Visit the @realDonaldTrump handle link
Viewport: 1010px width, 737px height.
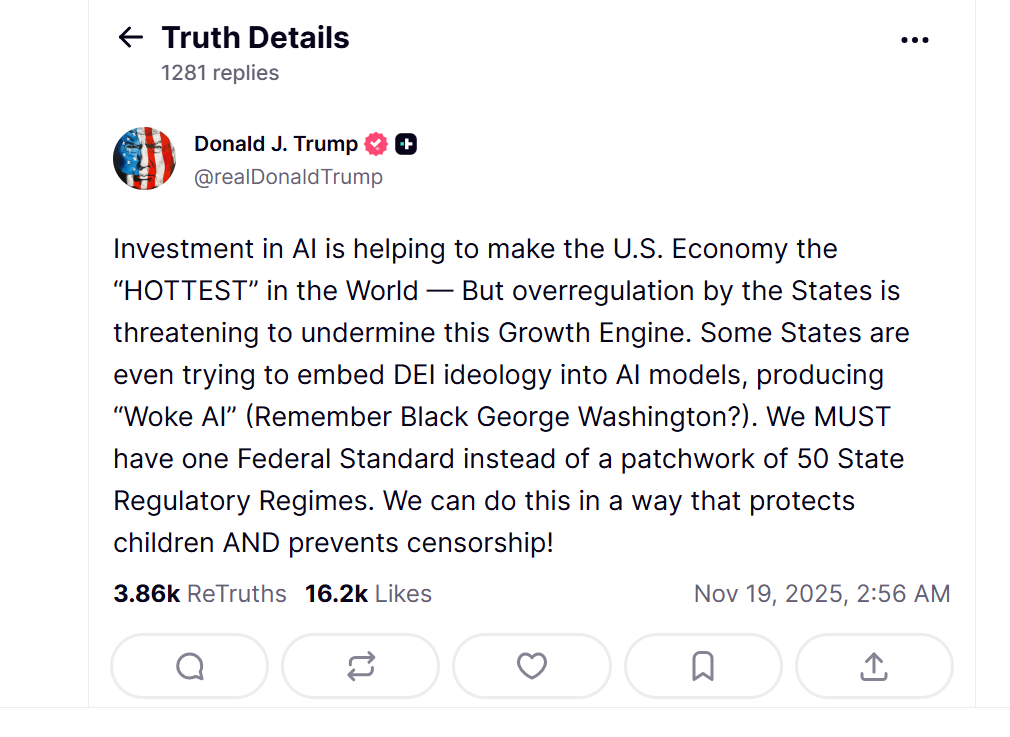[288, 177]
